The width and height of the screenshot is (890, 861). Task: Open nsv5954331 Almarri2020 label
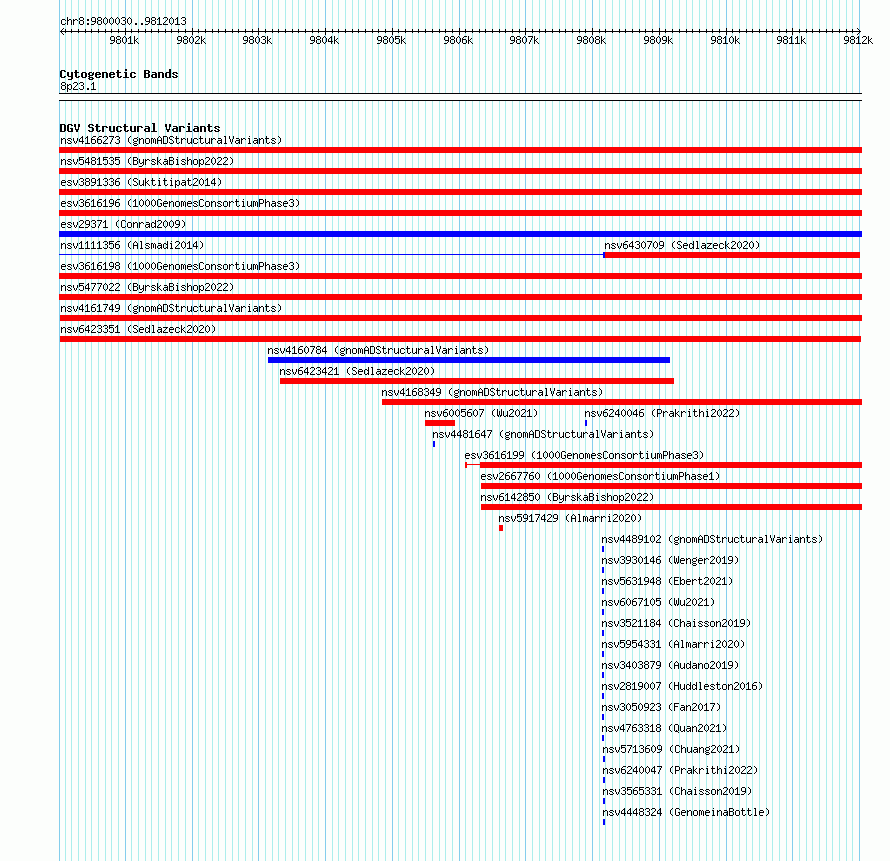(x=673, y=644)
